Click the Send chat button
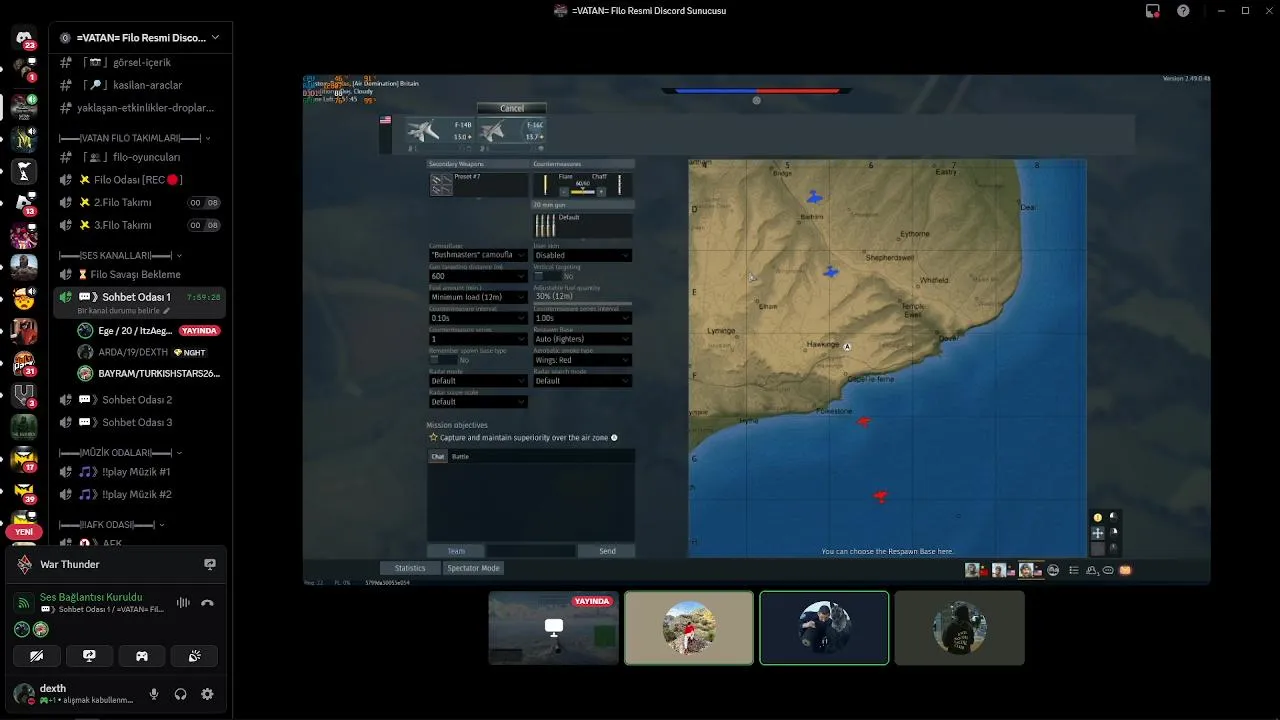This screenshot has width=1280, height=720. [x=607, y=551]
